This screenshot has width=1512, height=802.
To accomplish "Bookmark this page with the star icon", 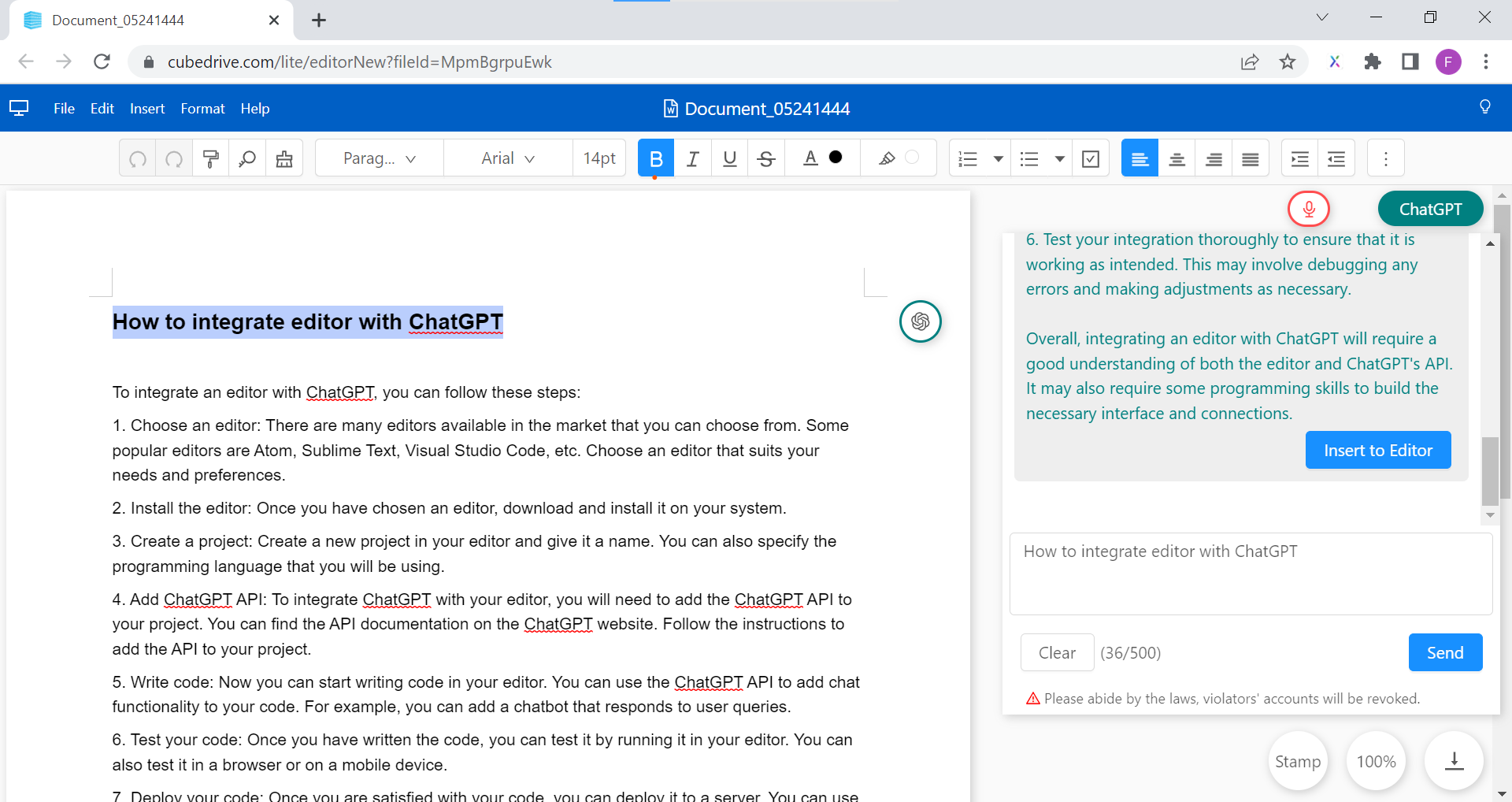I will [1288, 61].
